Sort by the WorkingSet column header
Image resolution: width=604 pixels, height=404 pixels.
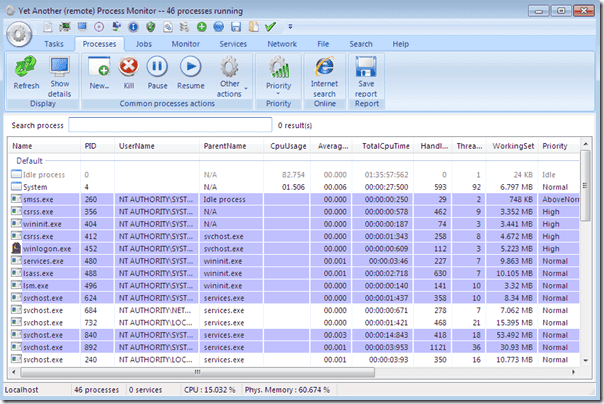512,146
